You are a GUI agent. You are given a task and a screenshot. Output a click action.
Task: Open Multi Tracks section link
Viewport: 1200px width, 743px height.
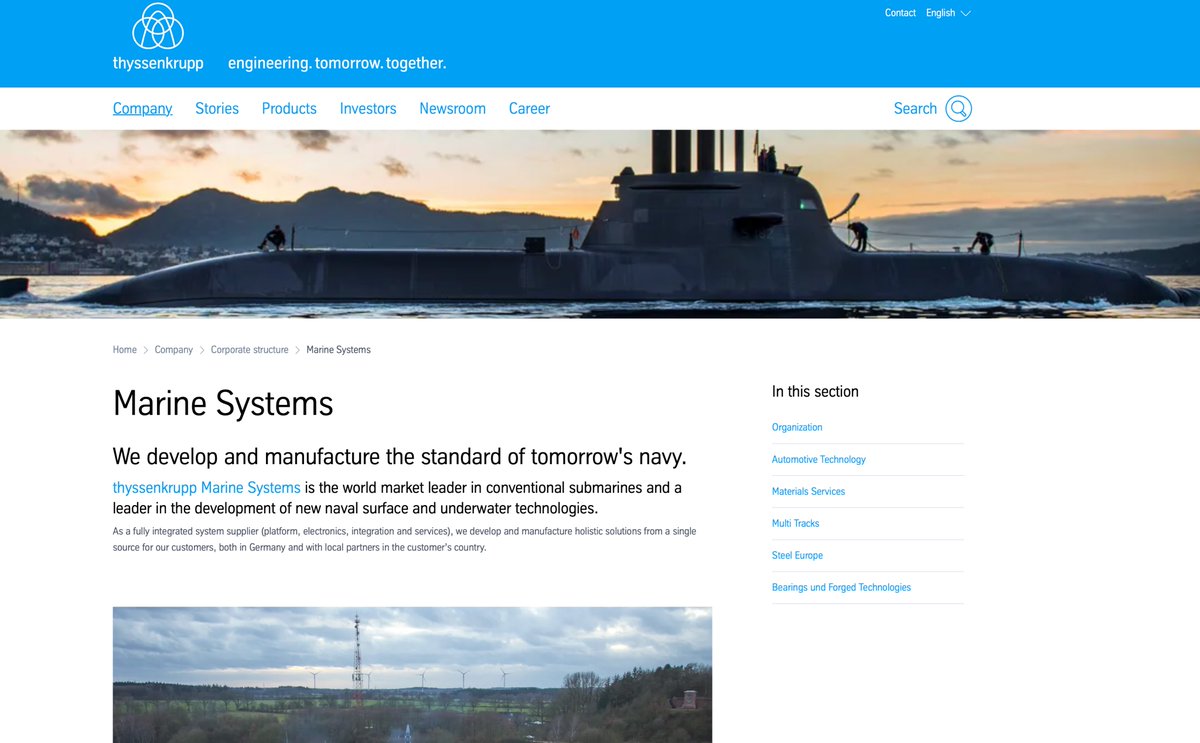[796, 523]
